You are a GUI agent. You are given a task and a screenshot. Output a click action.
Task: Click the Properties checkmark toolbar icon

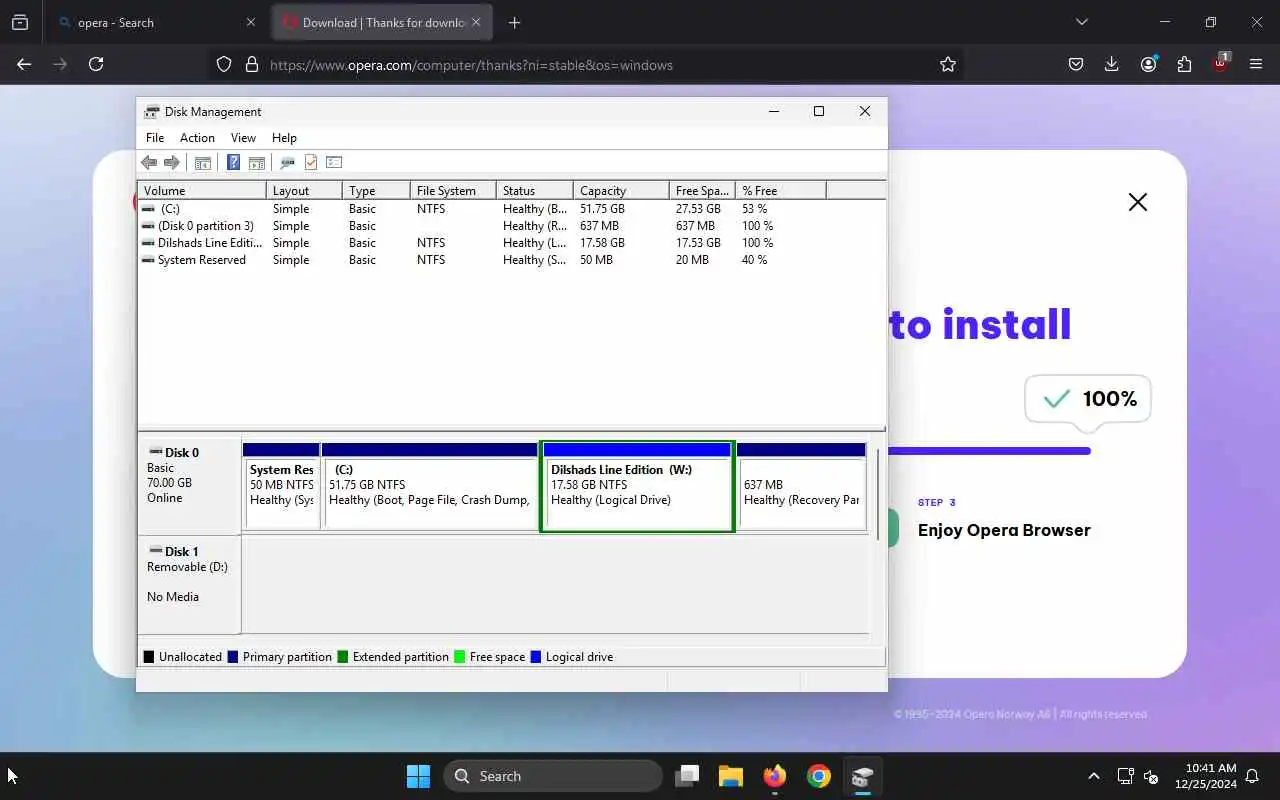[311, 162]
